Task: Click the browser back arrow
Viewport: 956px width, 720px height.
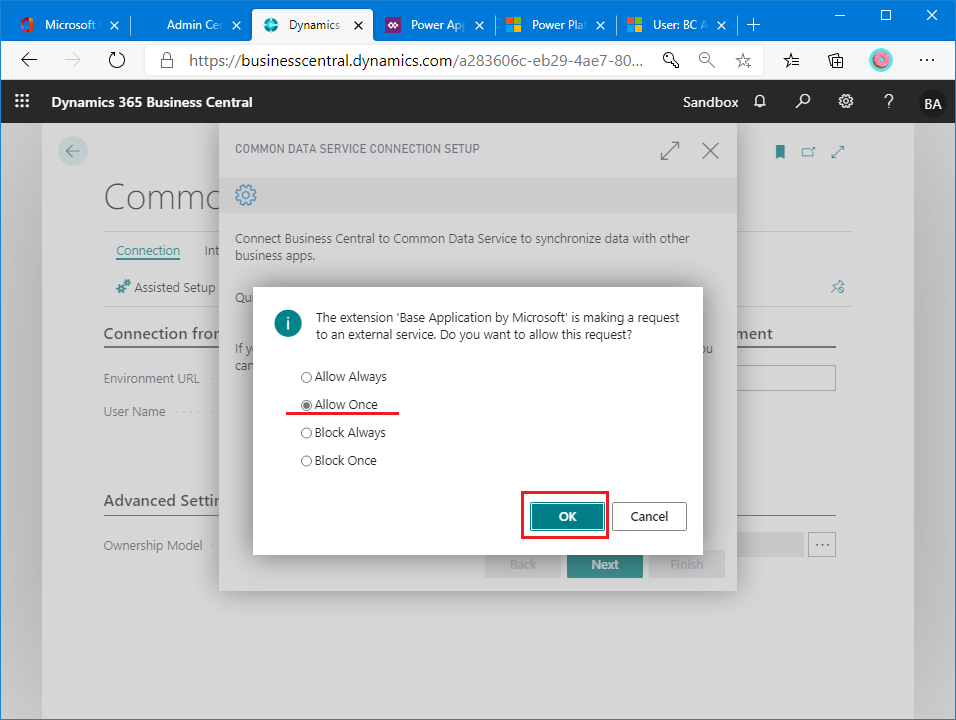Action: click(29, 60)
